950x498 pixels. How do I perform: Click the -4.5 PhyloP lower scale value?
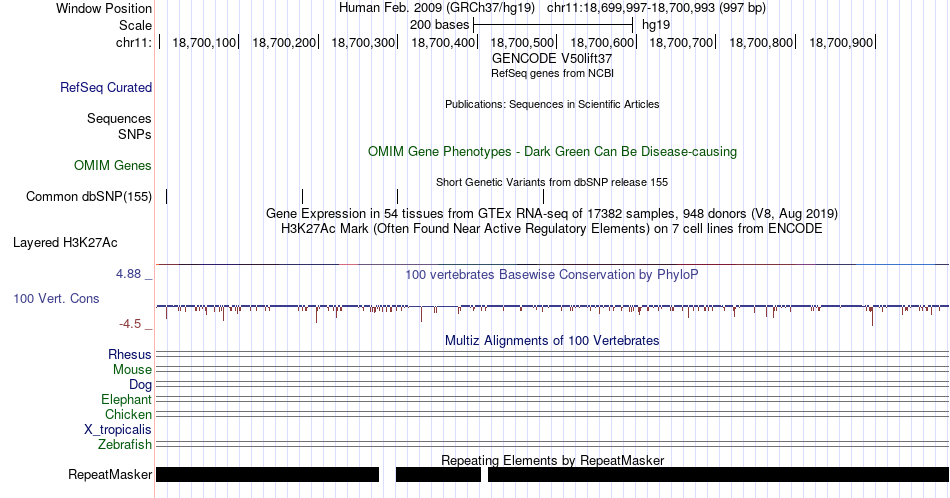coord(130,324)
